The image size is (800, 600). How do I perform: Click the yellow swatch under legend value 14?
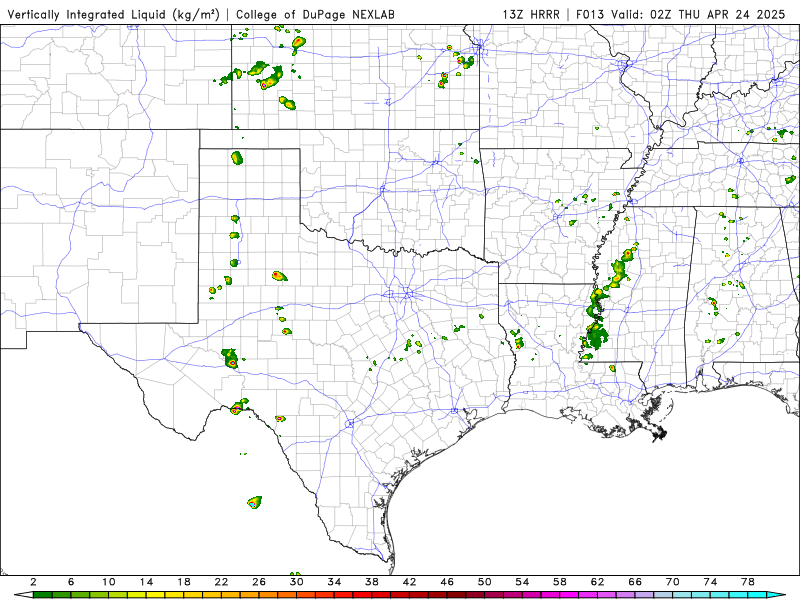(x=156, y=595)
